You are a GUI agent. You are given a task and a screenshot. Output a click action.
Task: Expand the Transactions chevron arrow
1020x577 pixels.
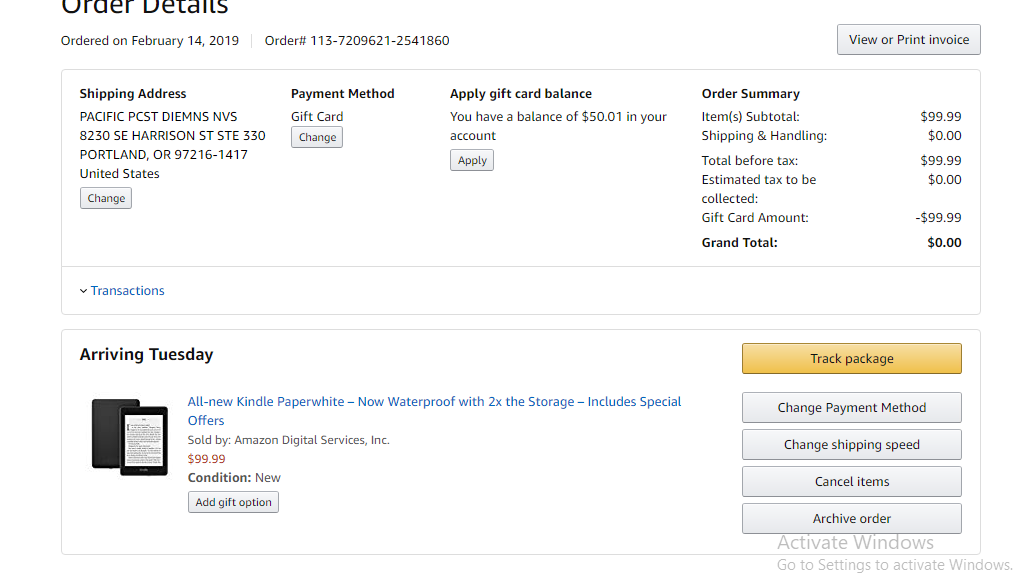pos(83,291)
